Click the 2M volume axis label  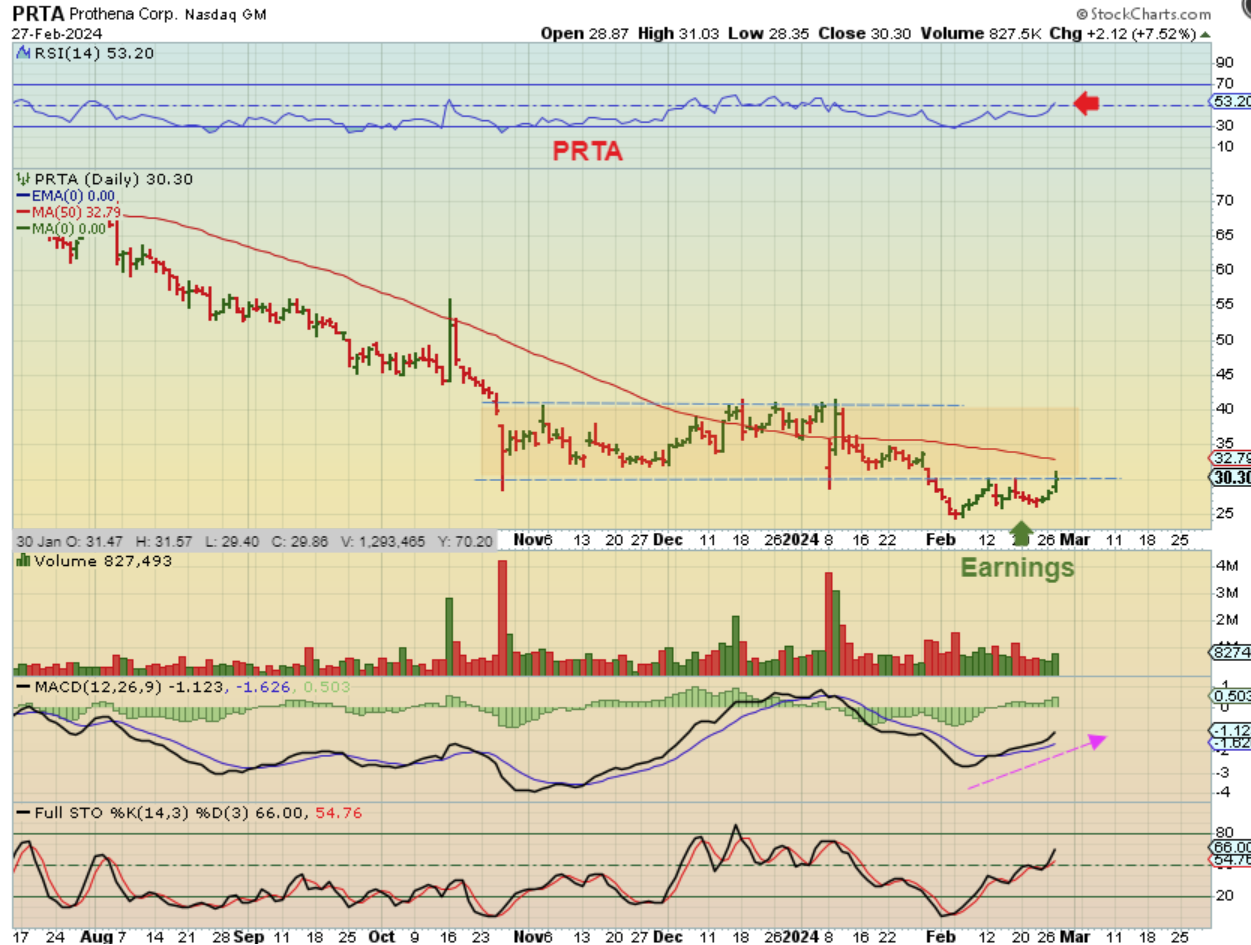[1226, 621]
